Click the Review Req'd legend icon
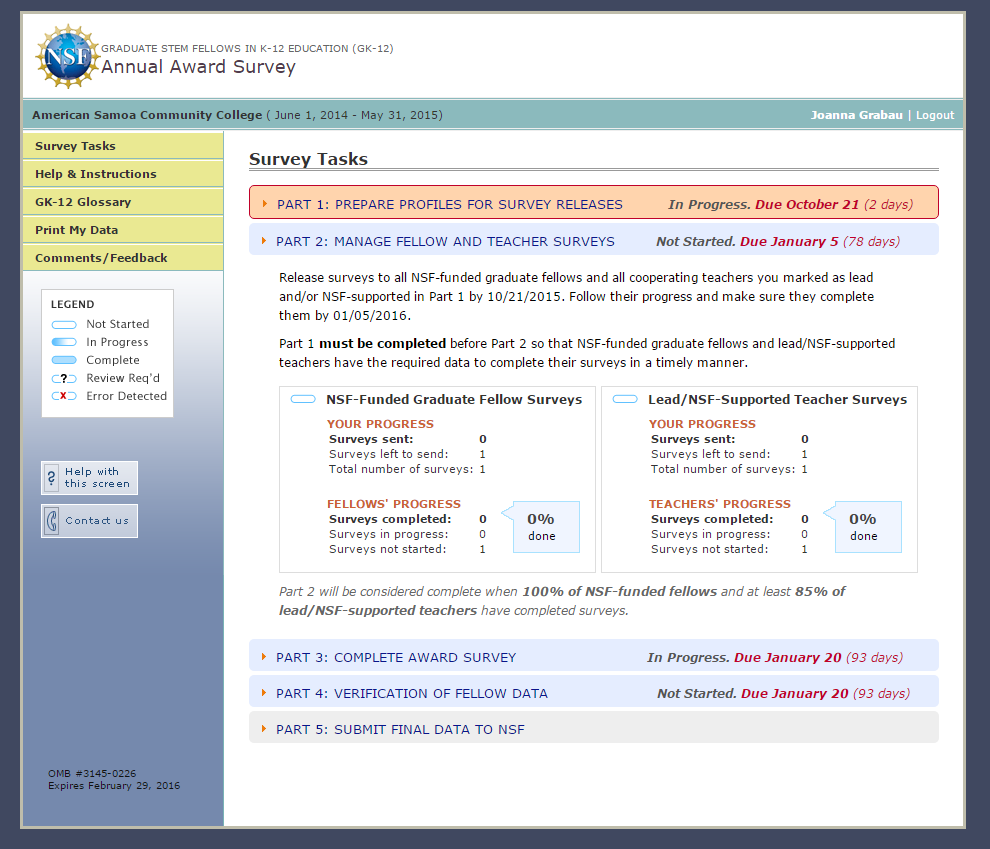 tap(64, 378)
